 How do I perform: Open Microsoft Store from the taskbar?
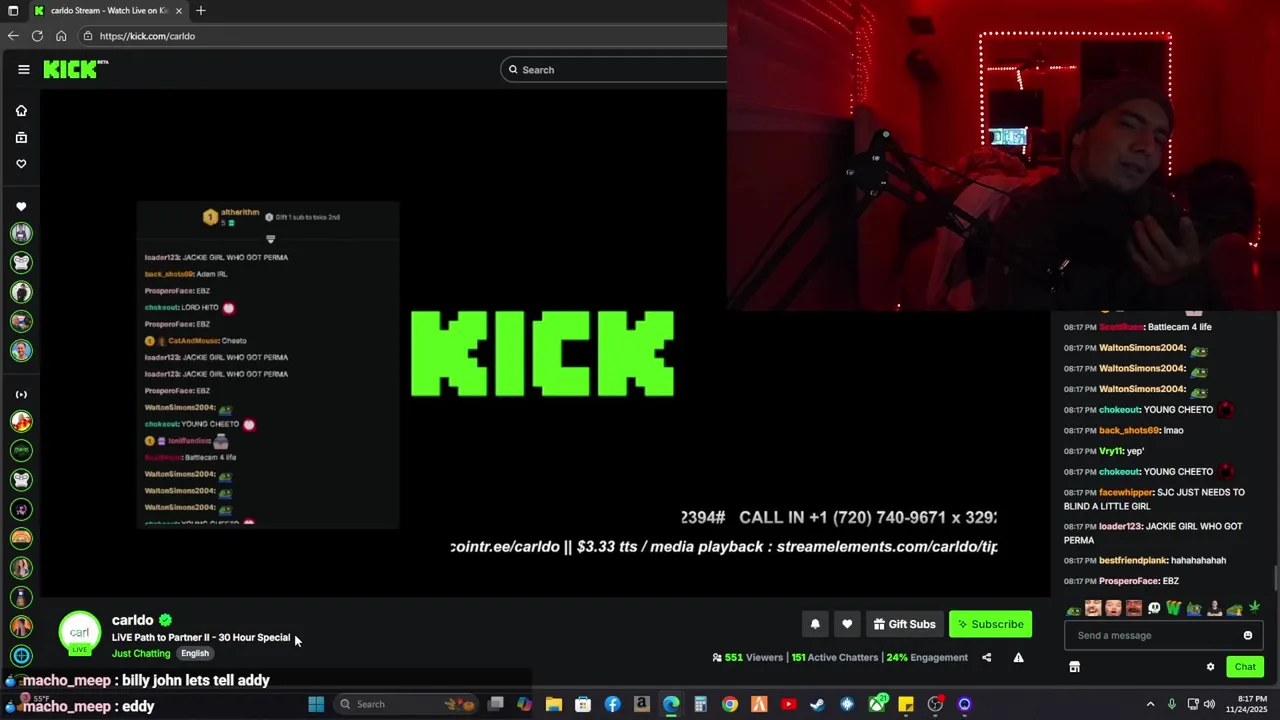pos(583,704)
